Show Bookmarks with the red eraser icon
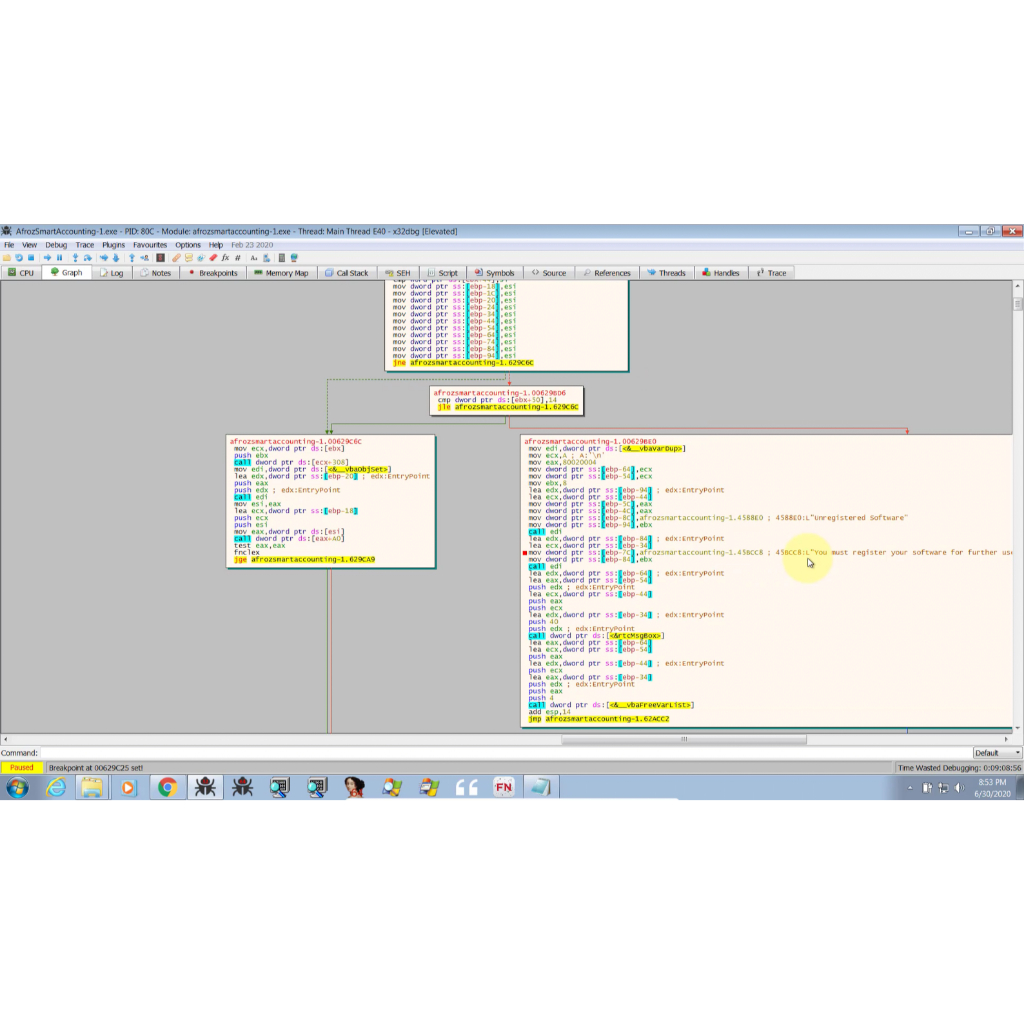Viewport: 1024px width, 1024px height. pyautogui.click(x=213, y=258)
